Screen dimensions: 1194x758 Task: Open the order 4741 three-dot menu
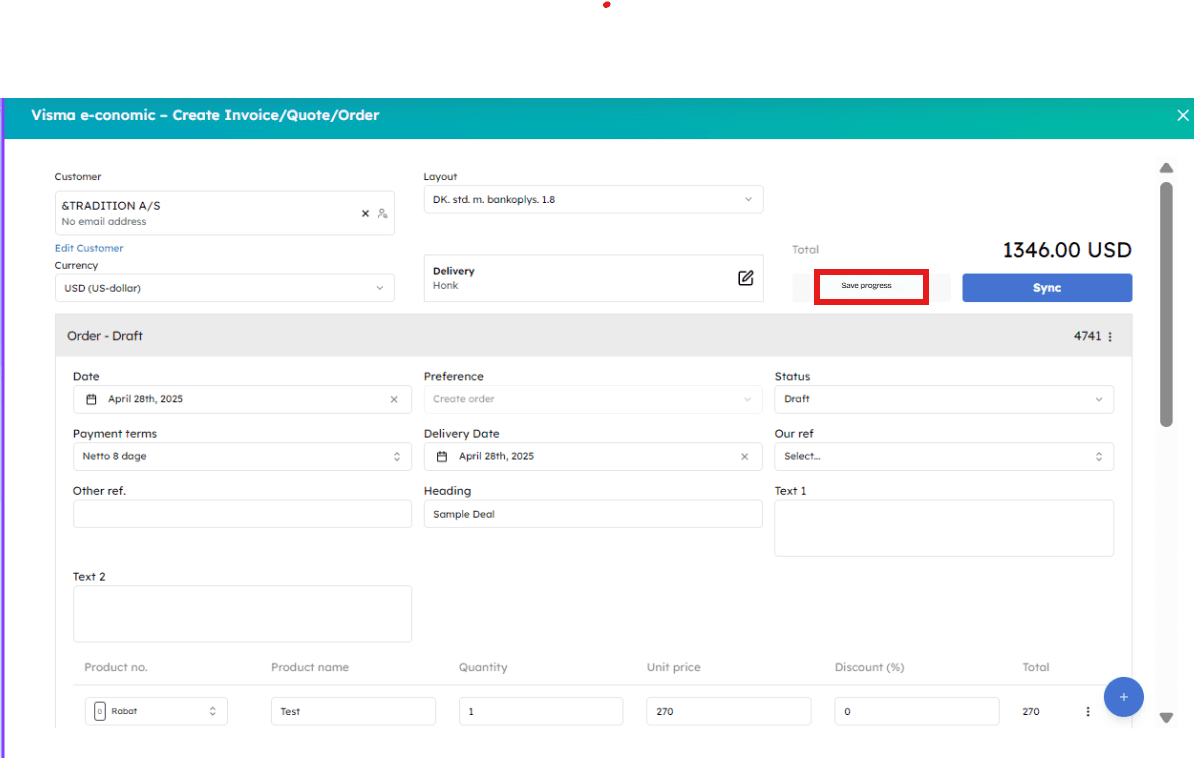click(1109, 337)
